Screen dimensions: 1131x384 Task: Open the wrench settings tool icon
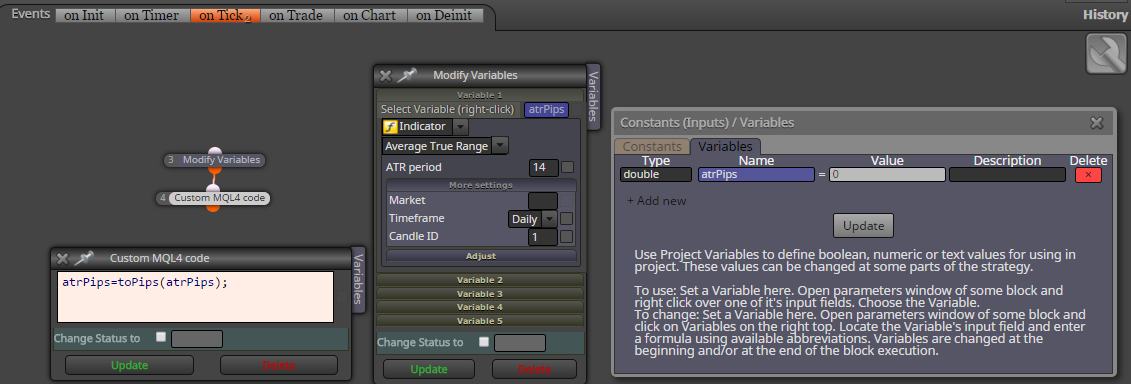pos(1106,54)
